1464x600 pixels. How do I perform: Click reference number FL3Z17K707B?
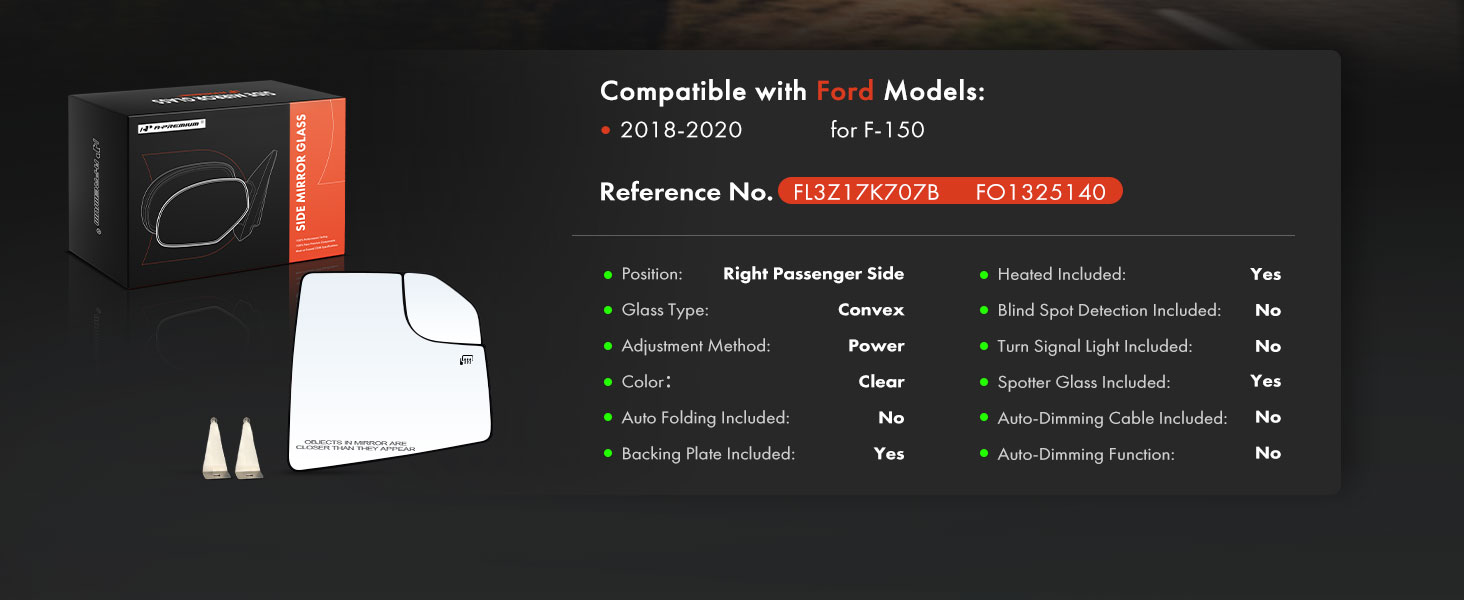866,192
